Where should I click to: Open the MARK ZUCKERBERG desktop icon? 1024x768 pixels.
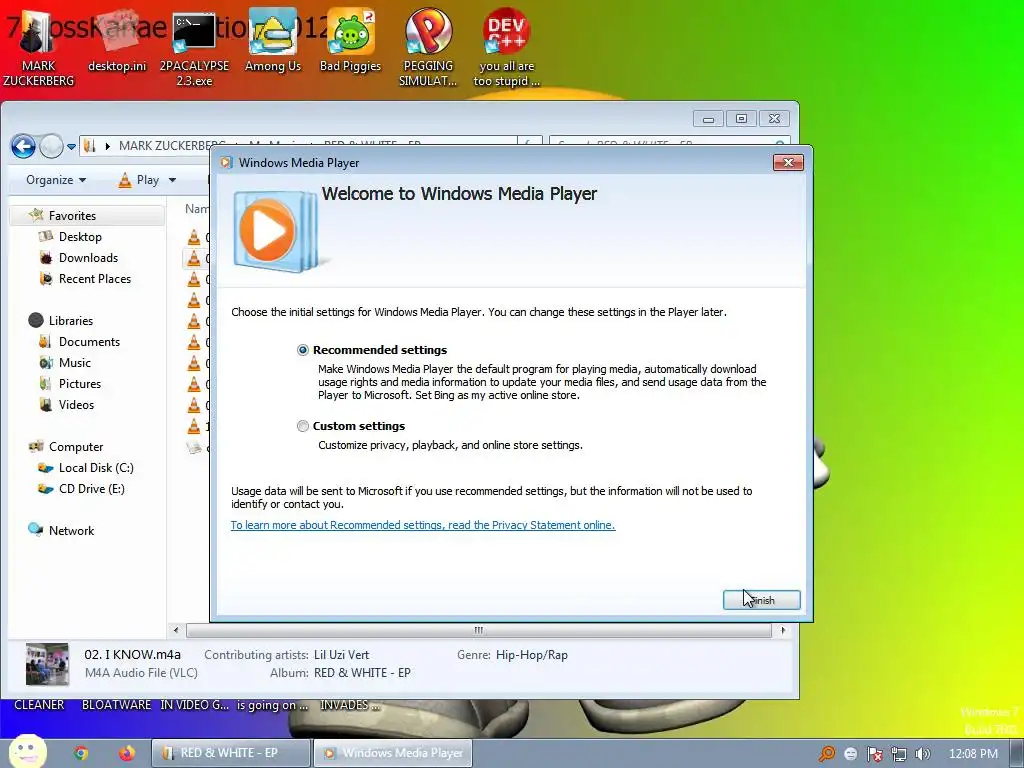pyautogui.click(x=39, y=48)
